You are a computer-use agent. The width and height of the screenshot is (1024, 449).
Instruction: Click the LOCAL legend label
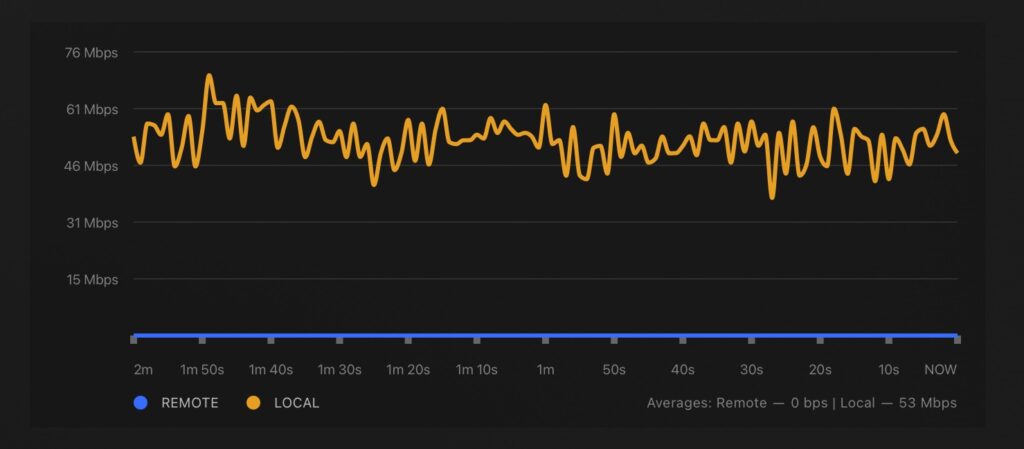coord(296,403)
